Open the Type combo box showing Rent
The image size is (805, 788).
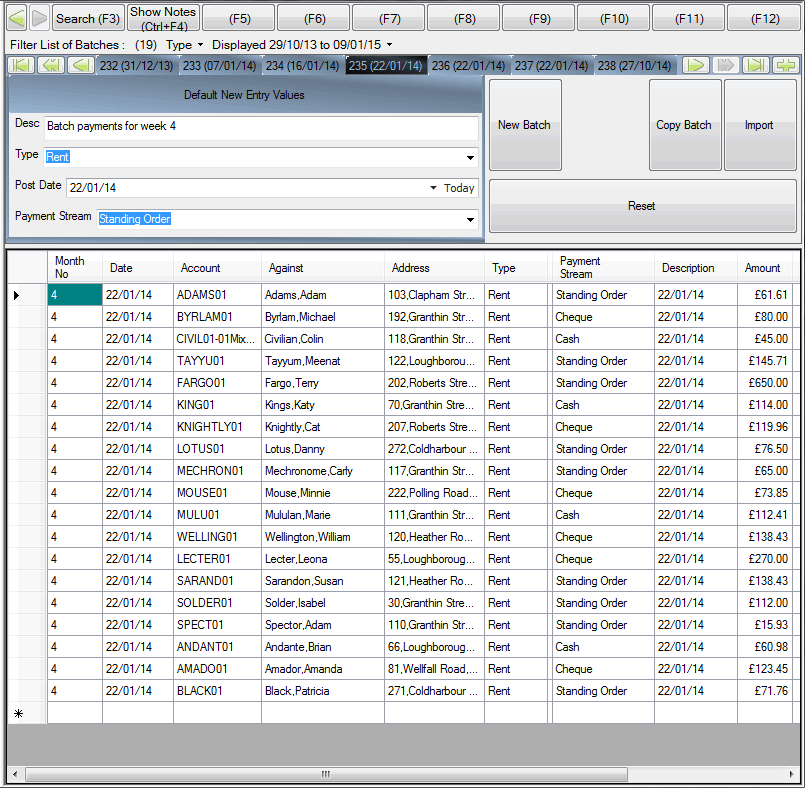coord(470,158)
